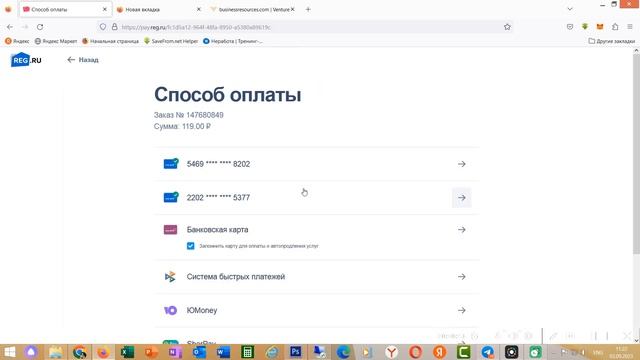Click the Банковская карта purple card icon
Viewport: 640px width, 360px height.
coord(170,230)
